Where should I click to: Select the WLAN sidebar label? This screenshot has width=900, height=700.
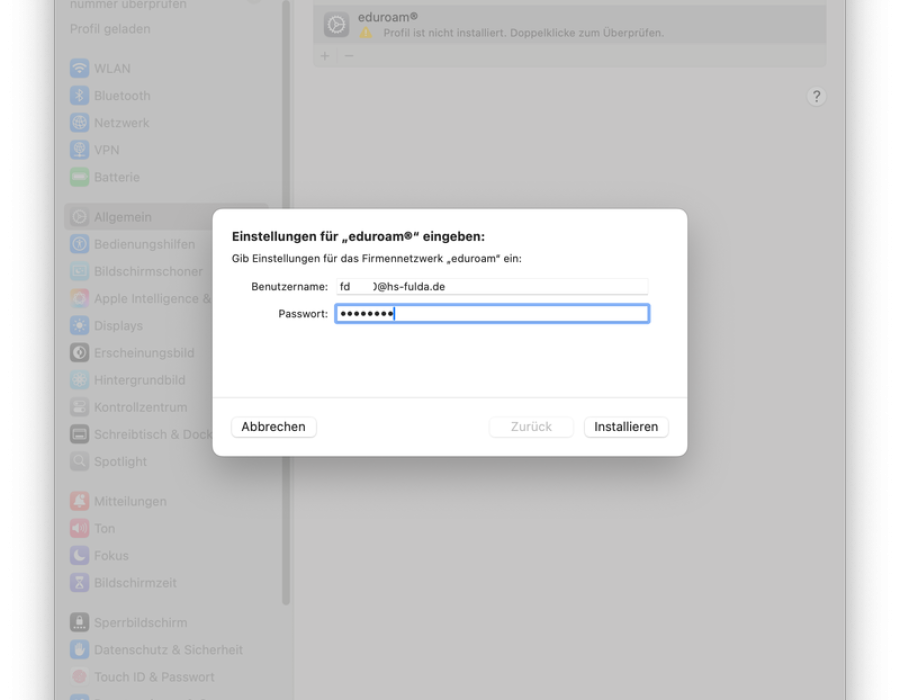[x=112, y=68]
